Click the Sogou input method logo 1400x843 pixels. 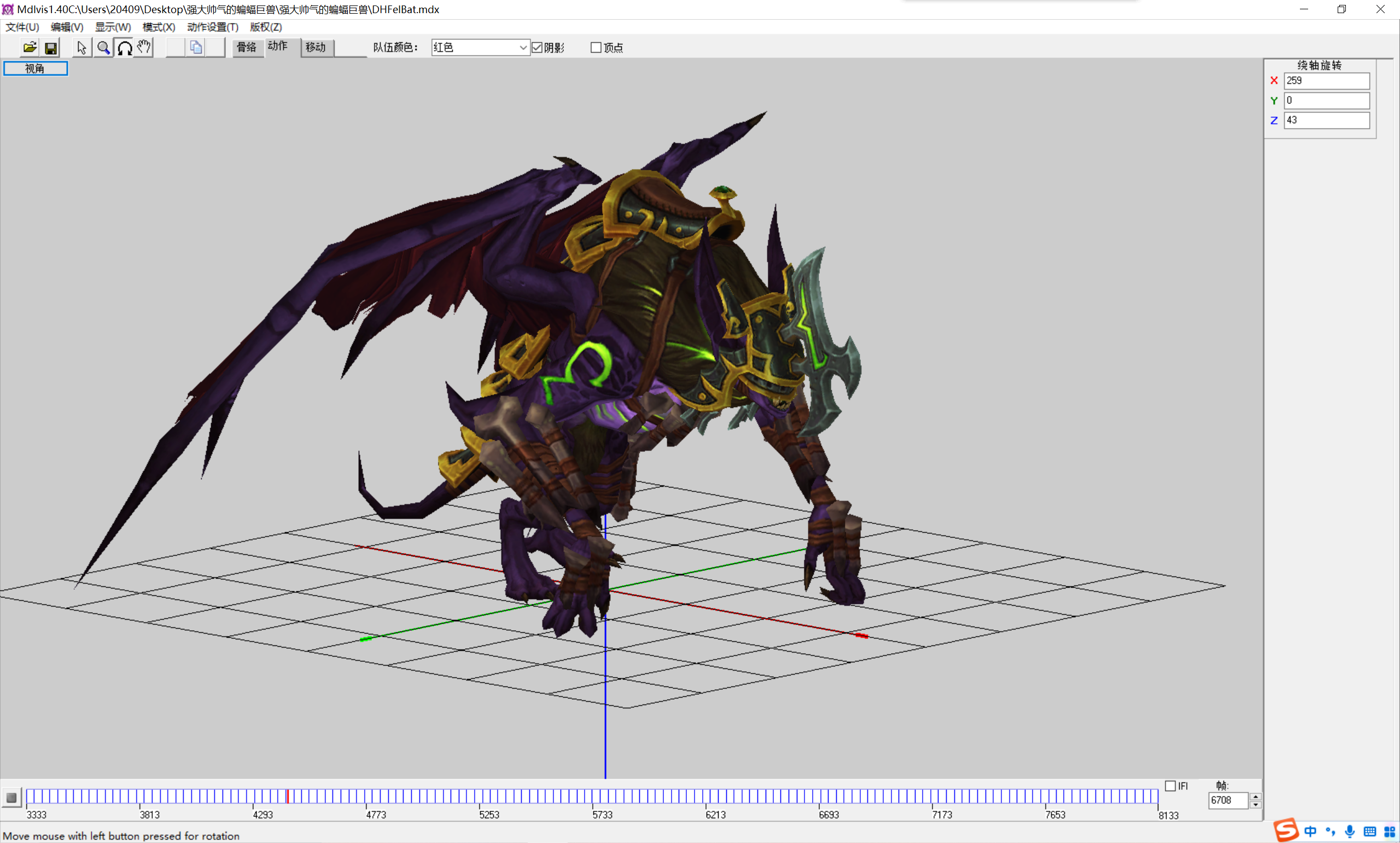click(1286, 830)
